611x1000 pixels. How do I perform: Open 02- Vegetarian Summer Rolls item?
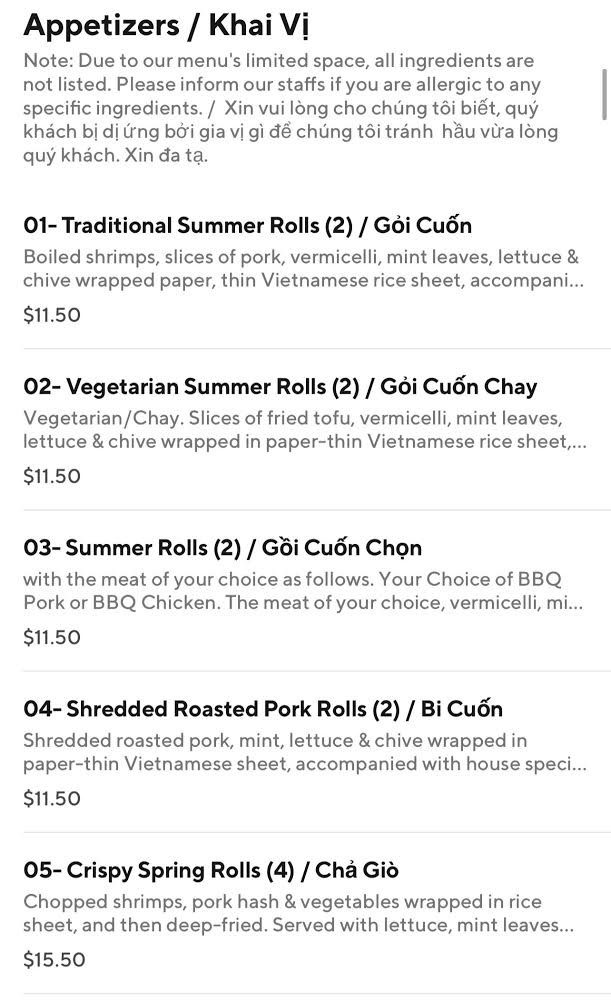click(280, 387)
